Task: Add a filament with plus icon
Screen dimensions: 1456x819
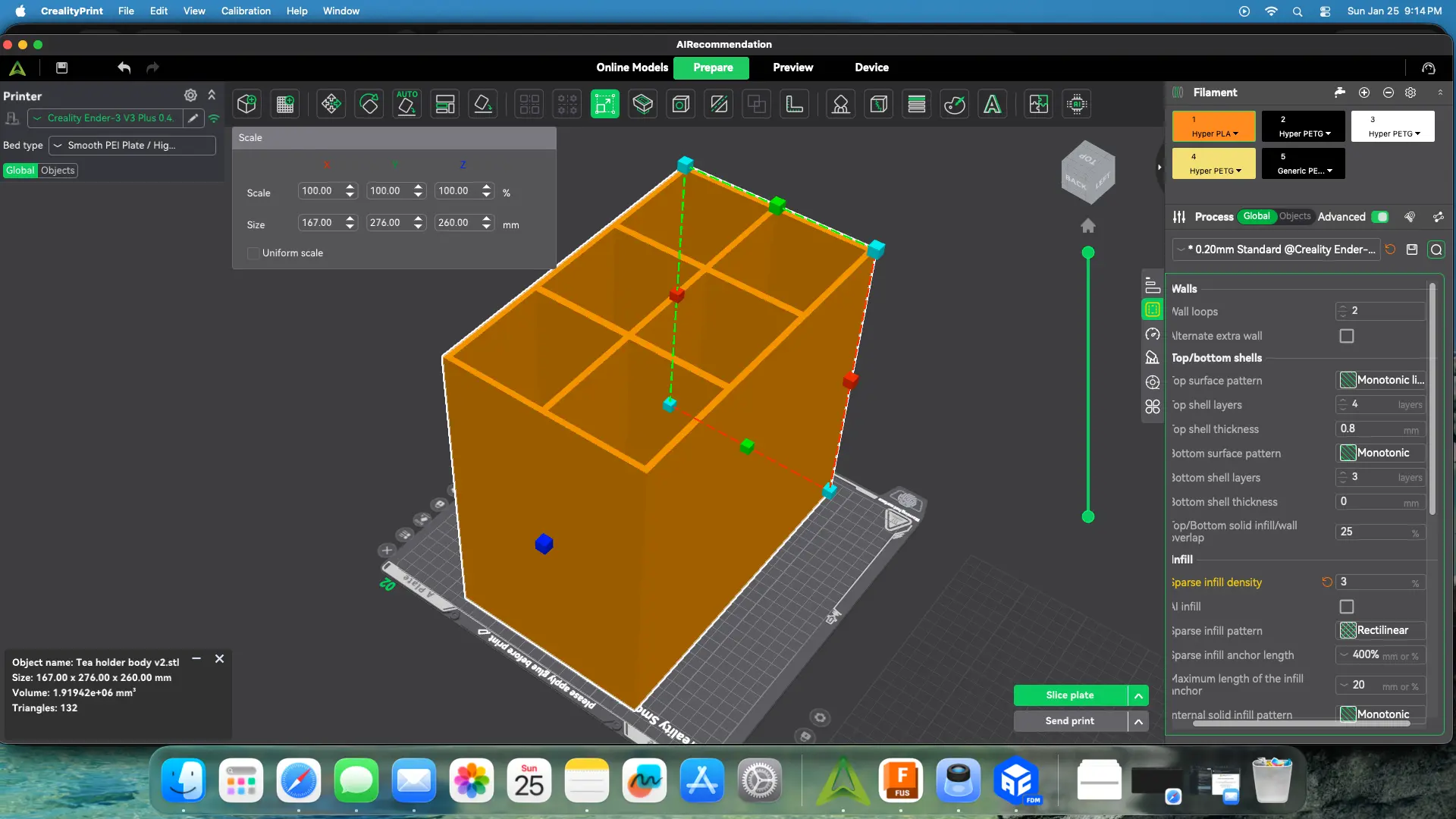Action: (x=1364, y=93)
